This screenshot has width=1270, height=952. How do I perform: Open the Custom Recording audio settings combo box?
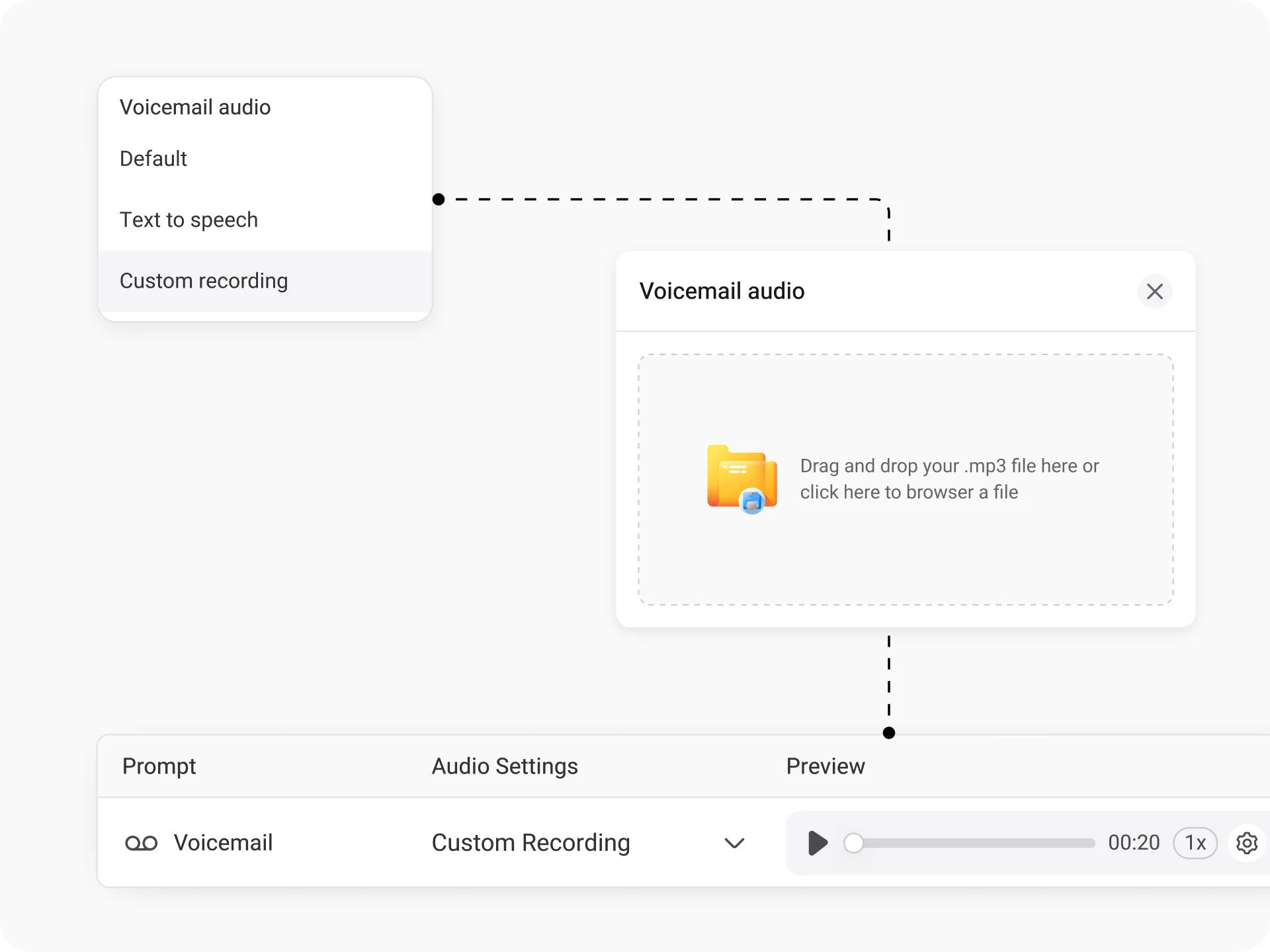pos(589,843)
